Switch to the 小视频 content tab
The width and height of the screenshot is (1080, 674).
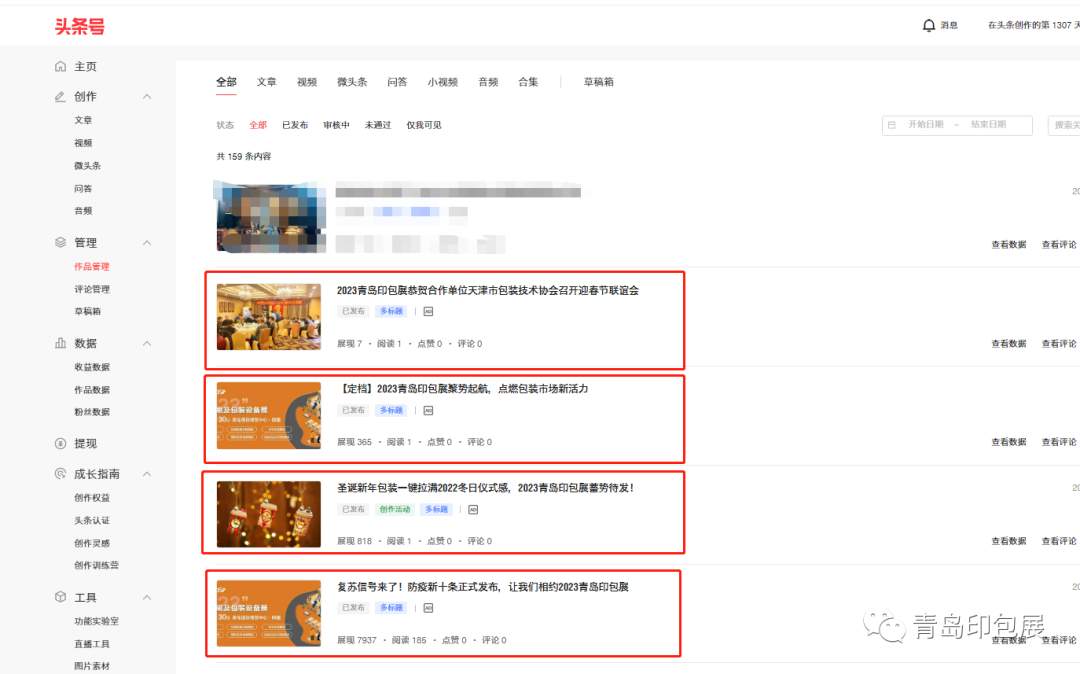point(442,82)
